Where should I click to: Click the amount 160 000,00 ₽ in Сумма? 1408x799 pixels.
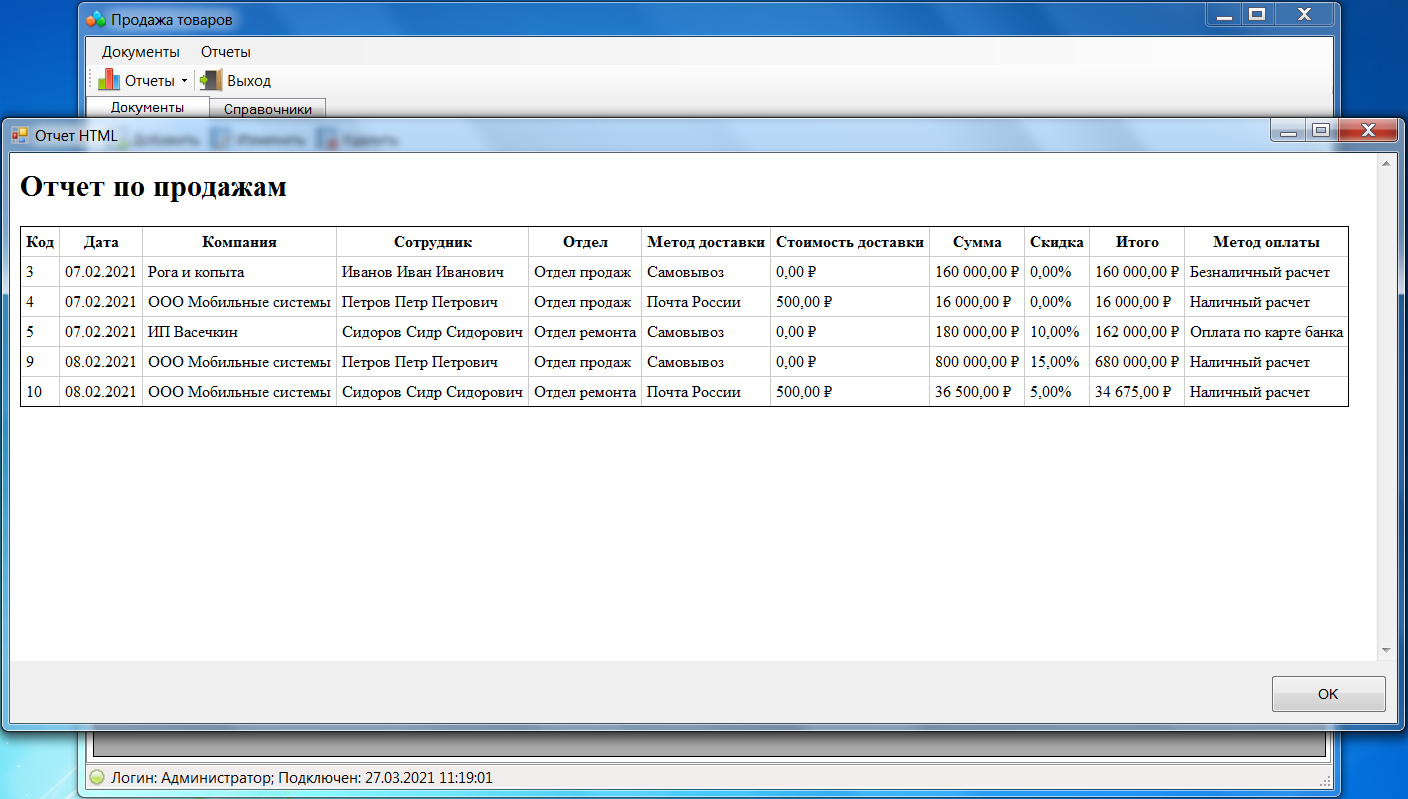(977, 272)
